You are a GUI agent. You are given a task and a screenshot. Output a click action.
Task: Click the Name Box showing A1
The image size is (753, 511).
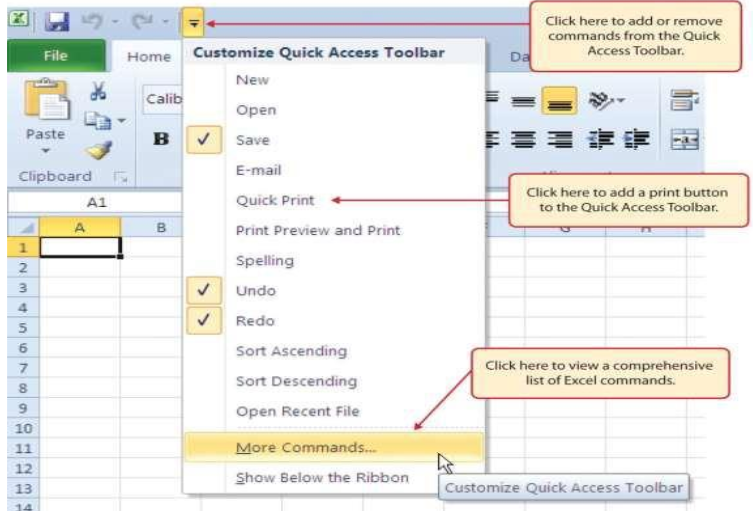click(96, 202)
